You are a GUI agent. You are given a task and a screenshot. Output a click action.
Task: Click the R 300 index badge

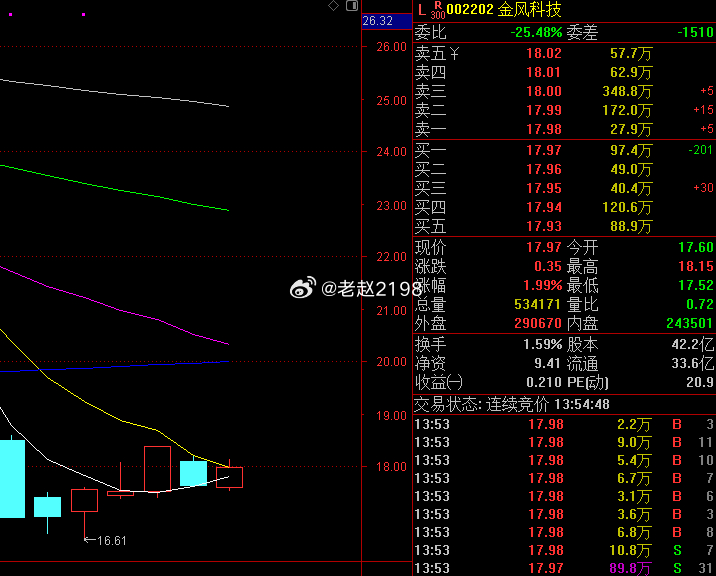[x=438, y=10]
